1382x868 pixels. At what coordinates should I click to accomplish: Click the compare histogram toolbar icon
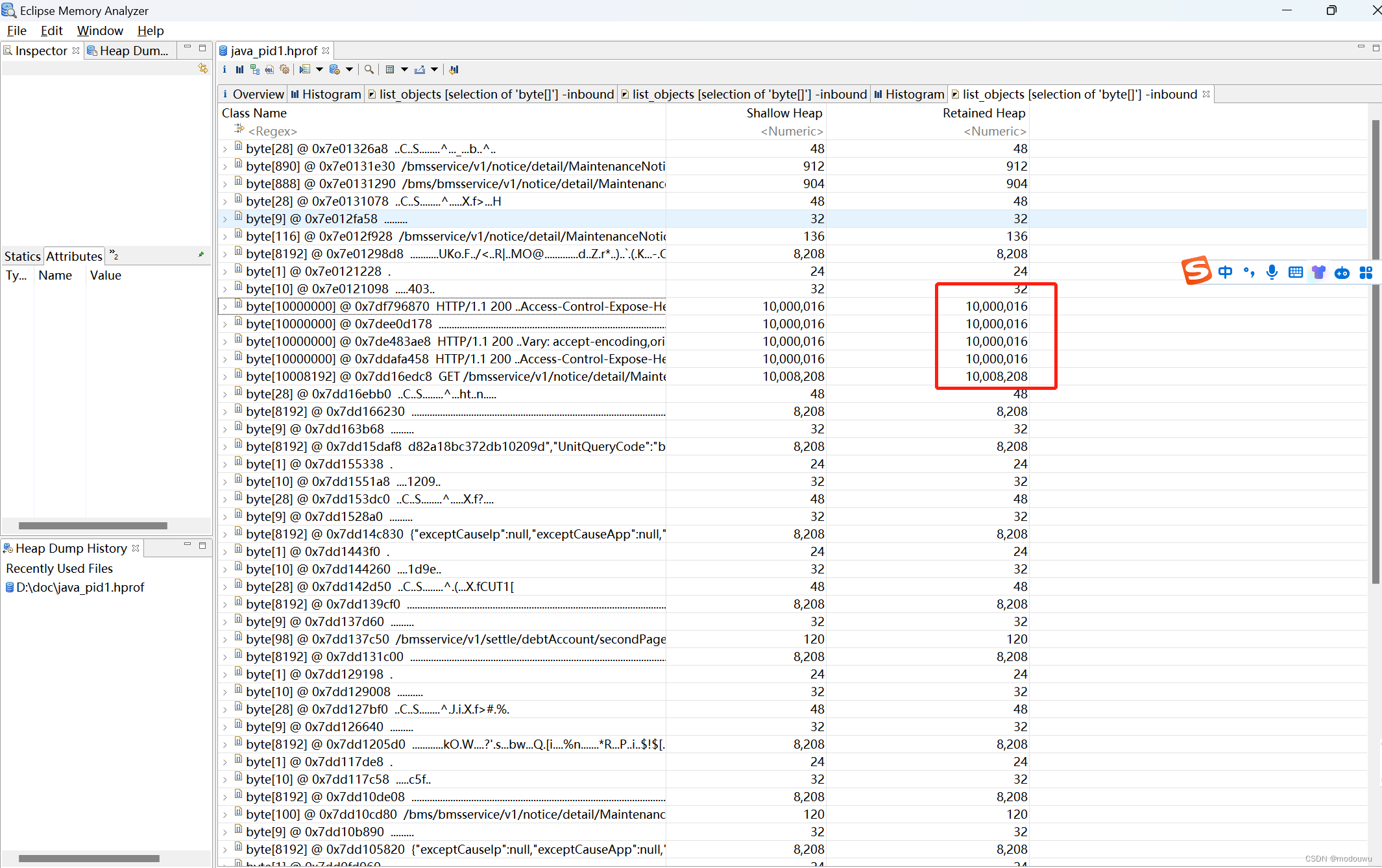coord(454,69)
